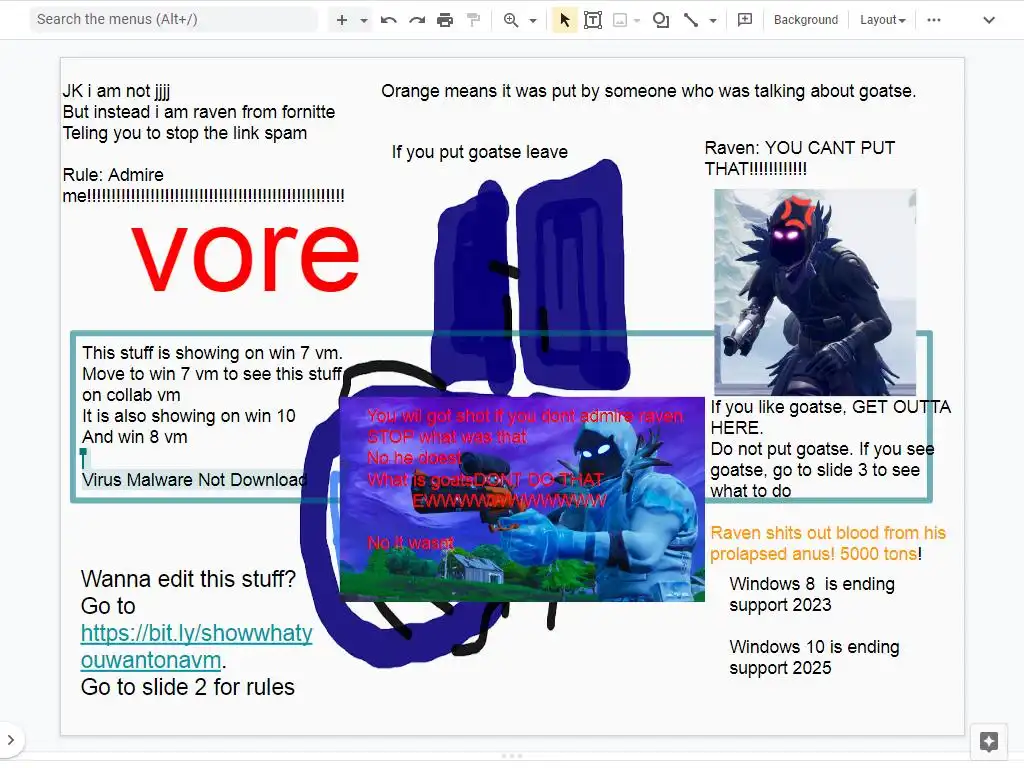The image size is (1024, 768).
Task: Click the 'If you put goatse leave' text
Action: [479, 152]
